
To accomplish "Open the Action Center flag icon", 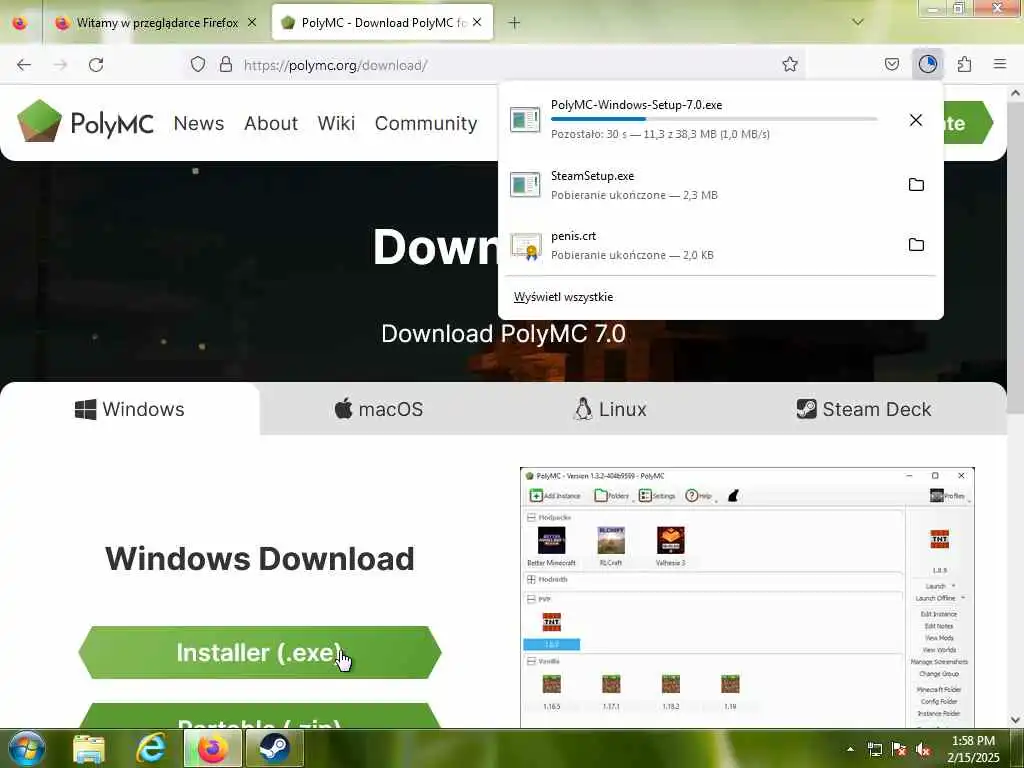I will (x=899, y=749).
